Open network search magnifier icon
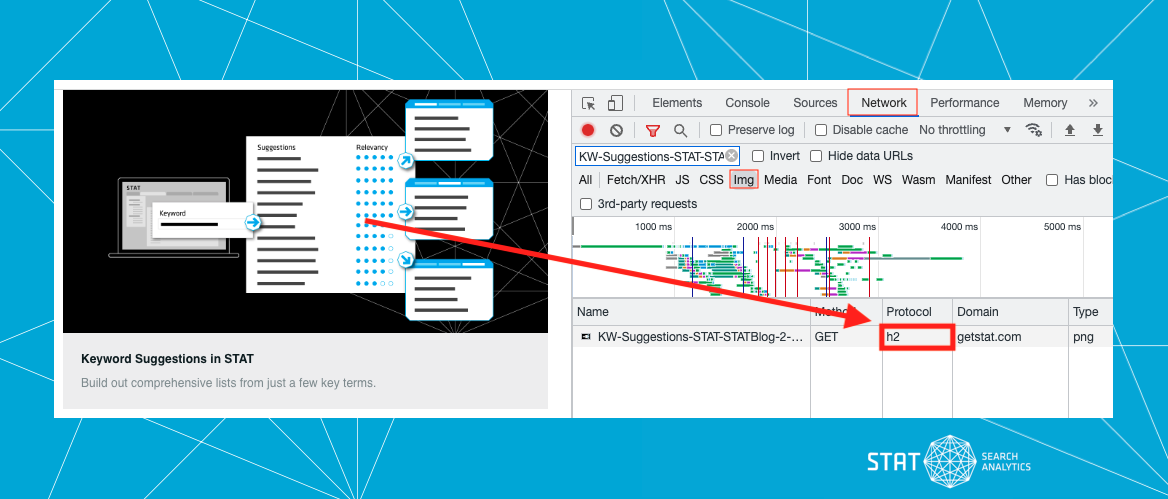 (x=680, y=130)
